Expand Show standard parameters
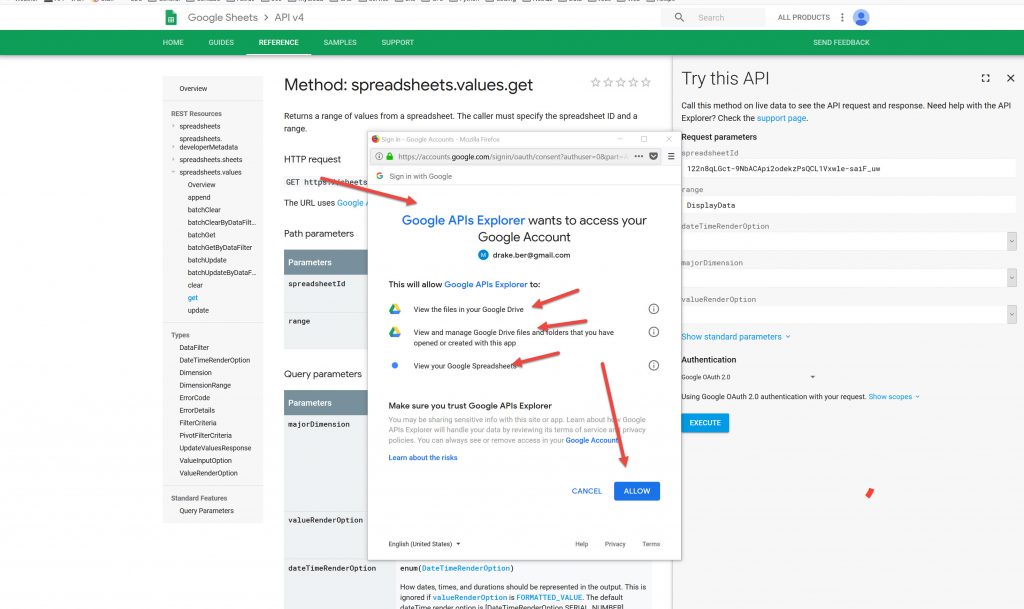 point(735,337)
